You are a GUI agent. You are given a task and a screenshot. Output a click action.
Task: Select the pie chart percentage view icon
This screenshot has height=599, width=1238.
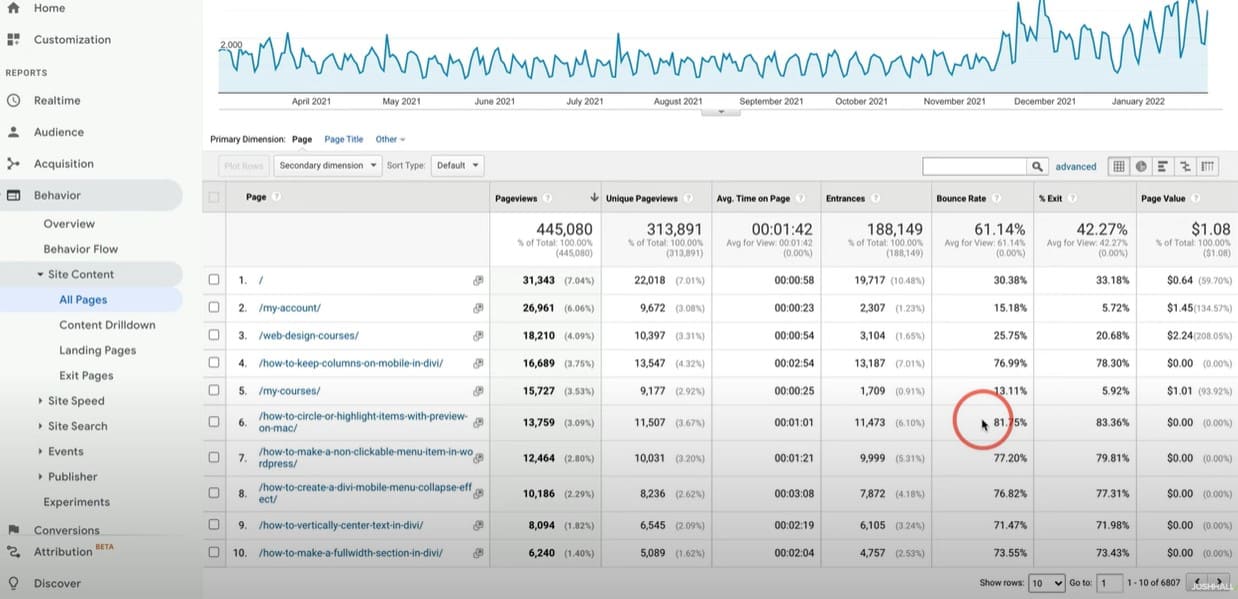point(1141,166)
